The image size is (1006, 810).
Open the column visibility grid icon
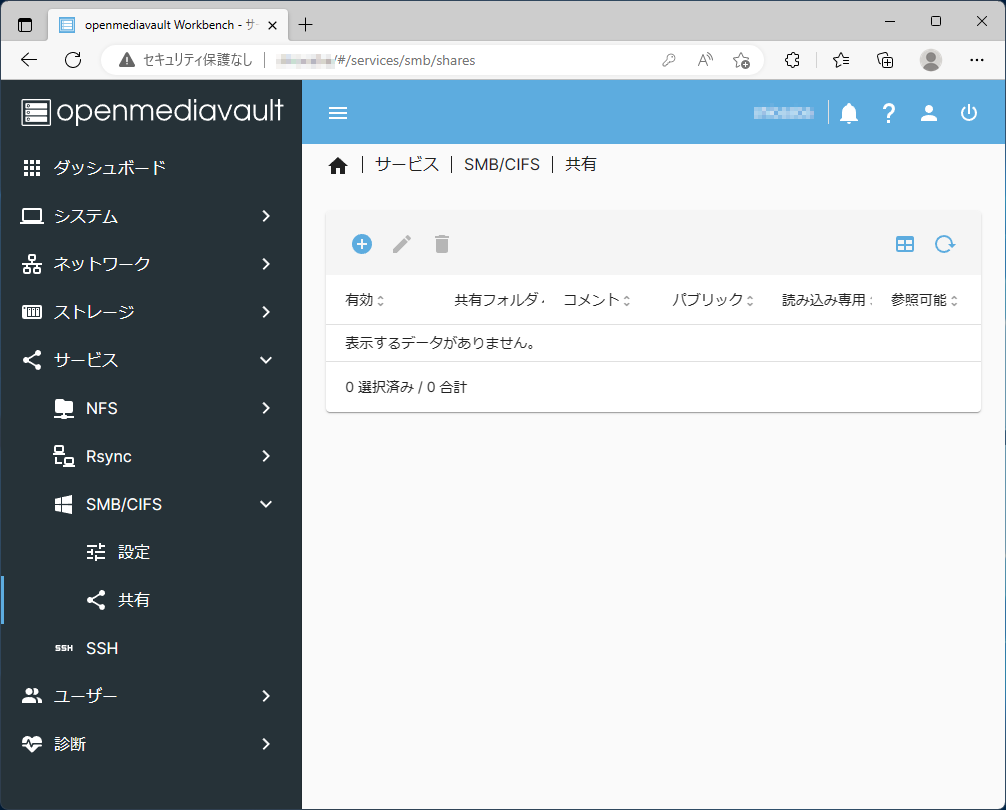(x=905, y=244)
